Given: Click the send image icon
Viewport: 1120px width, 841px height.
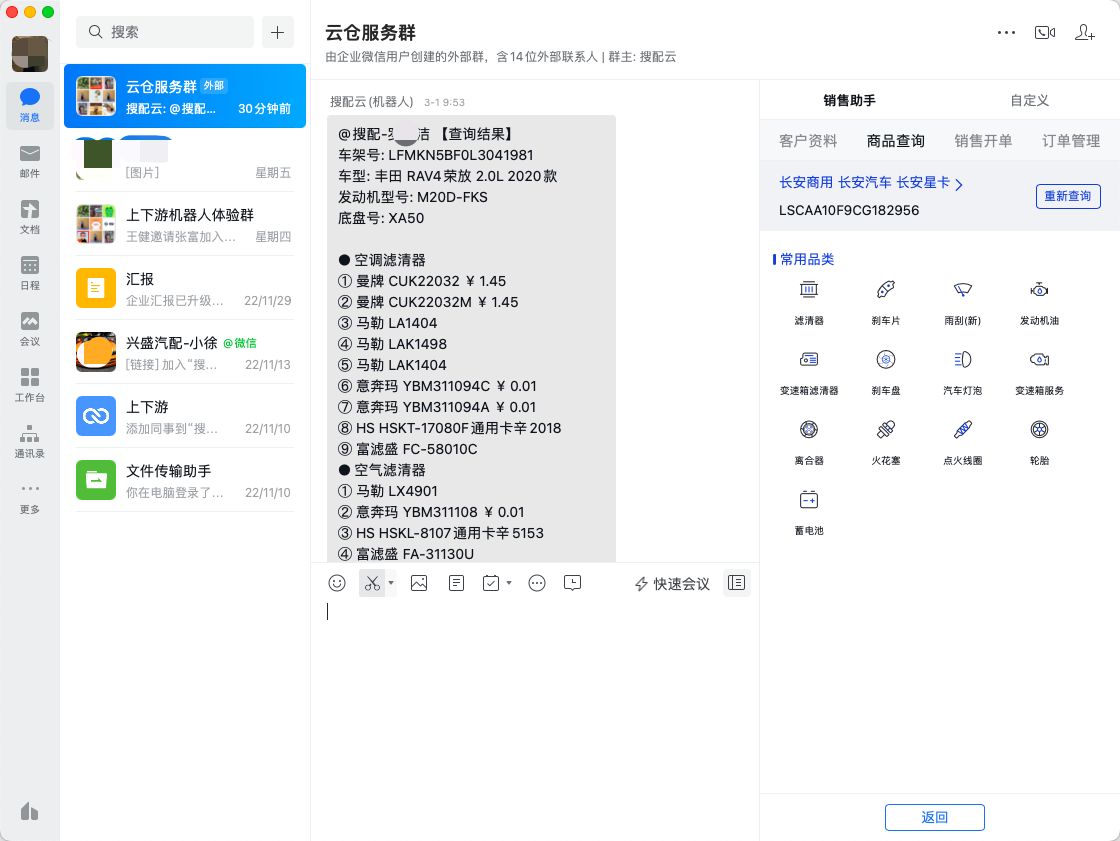Looking at the screenshot, I should coord(419,583).
